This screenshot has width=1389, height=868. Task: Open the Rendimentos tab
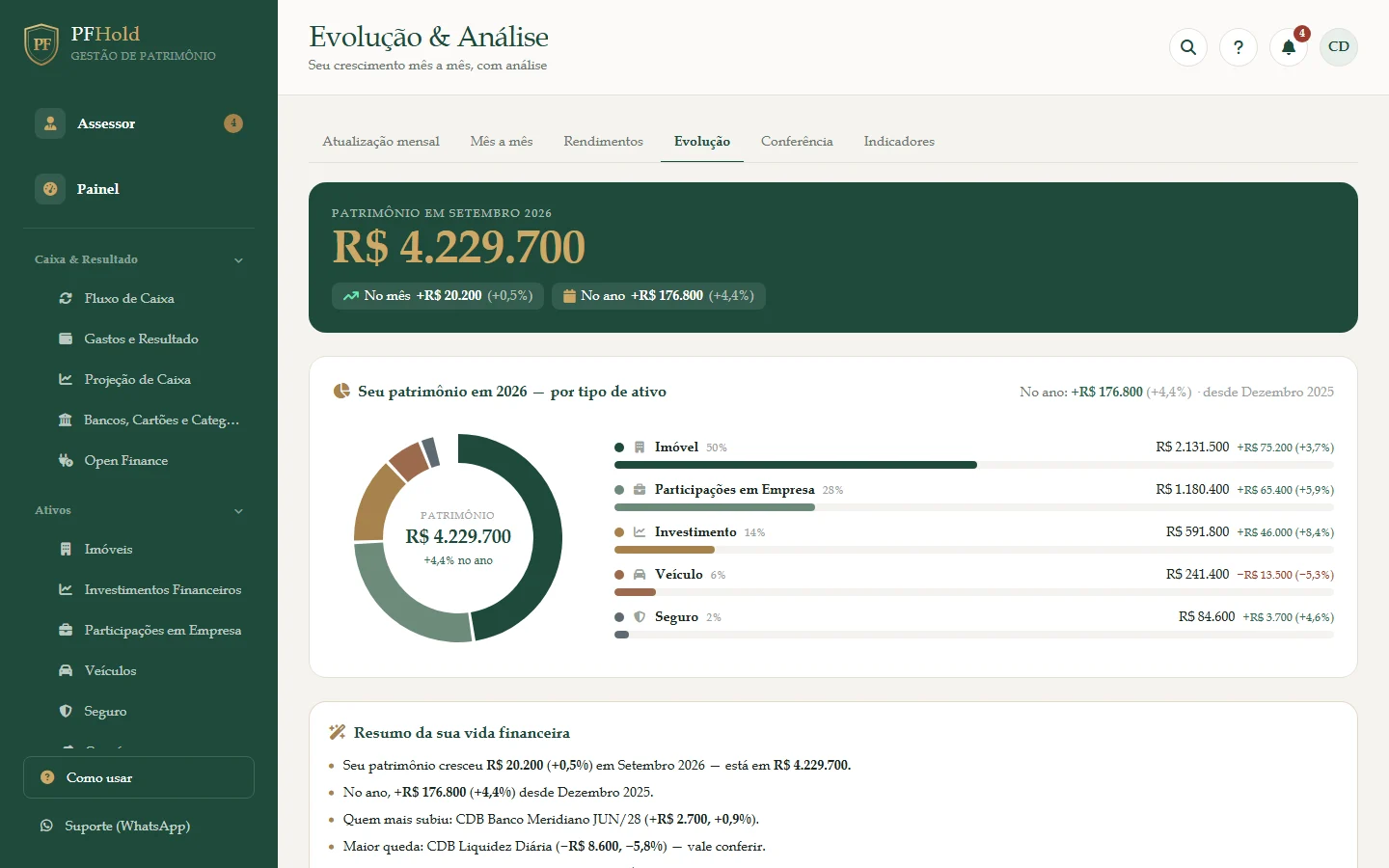click(x=603, y=141)
